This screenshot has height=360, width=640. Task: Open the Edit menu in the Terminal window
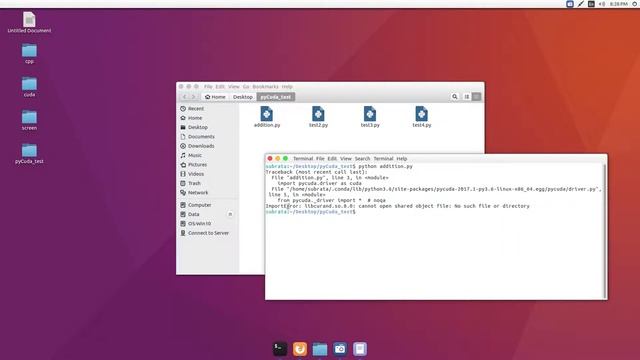332,158
